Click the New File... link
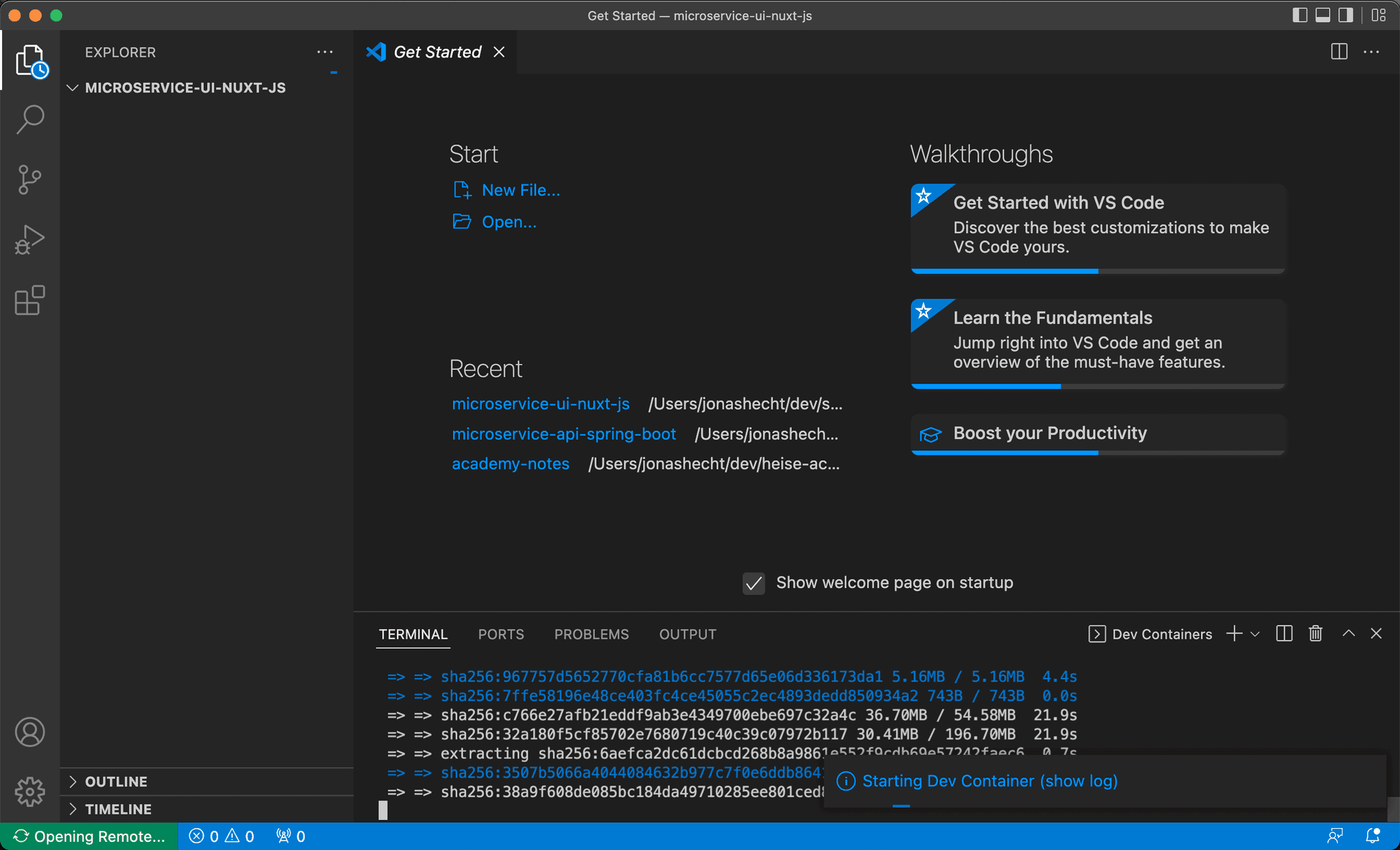This screenshot has height=850, width=1400. pos(520,190)
